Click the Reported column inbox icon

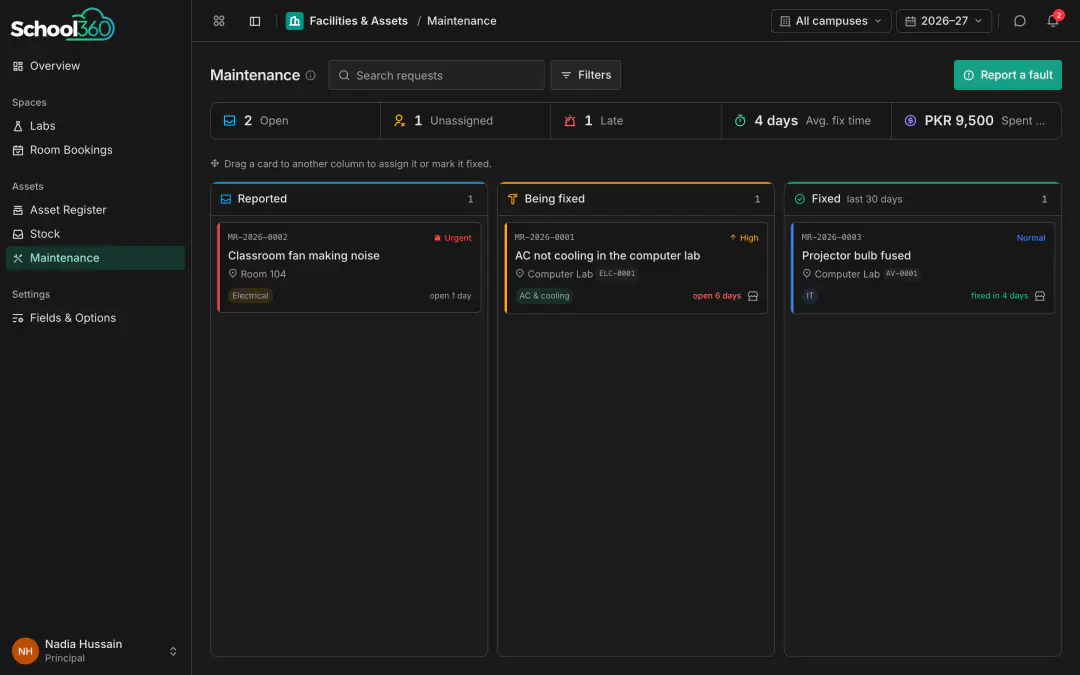click(x=225, y=199)
